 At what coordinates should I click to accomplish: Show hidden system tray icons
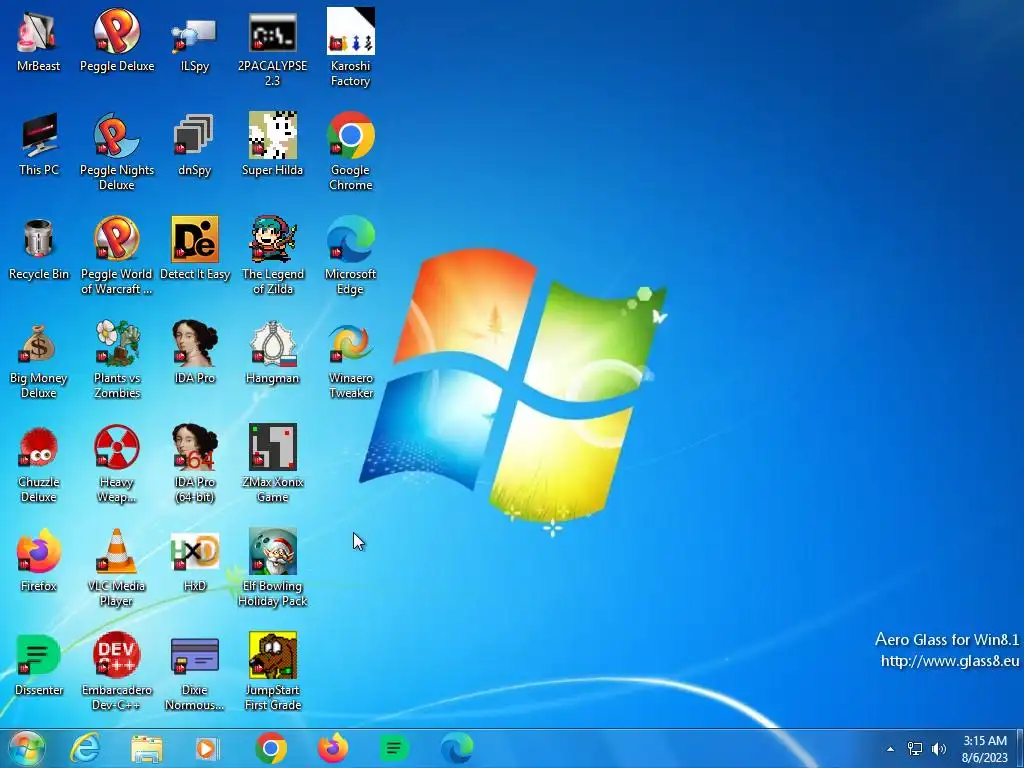[890, 749]
